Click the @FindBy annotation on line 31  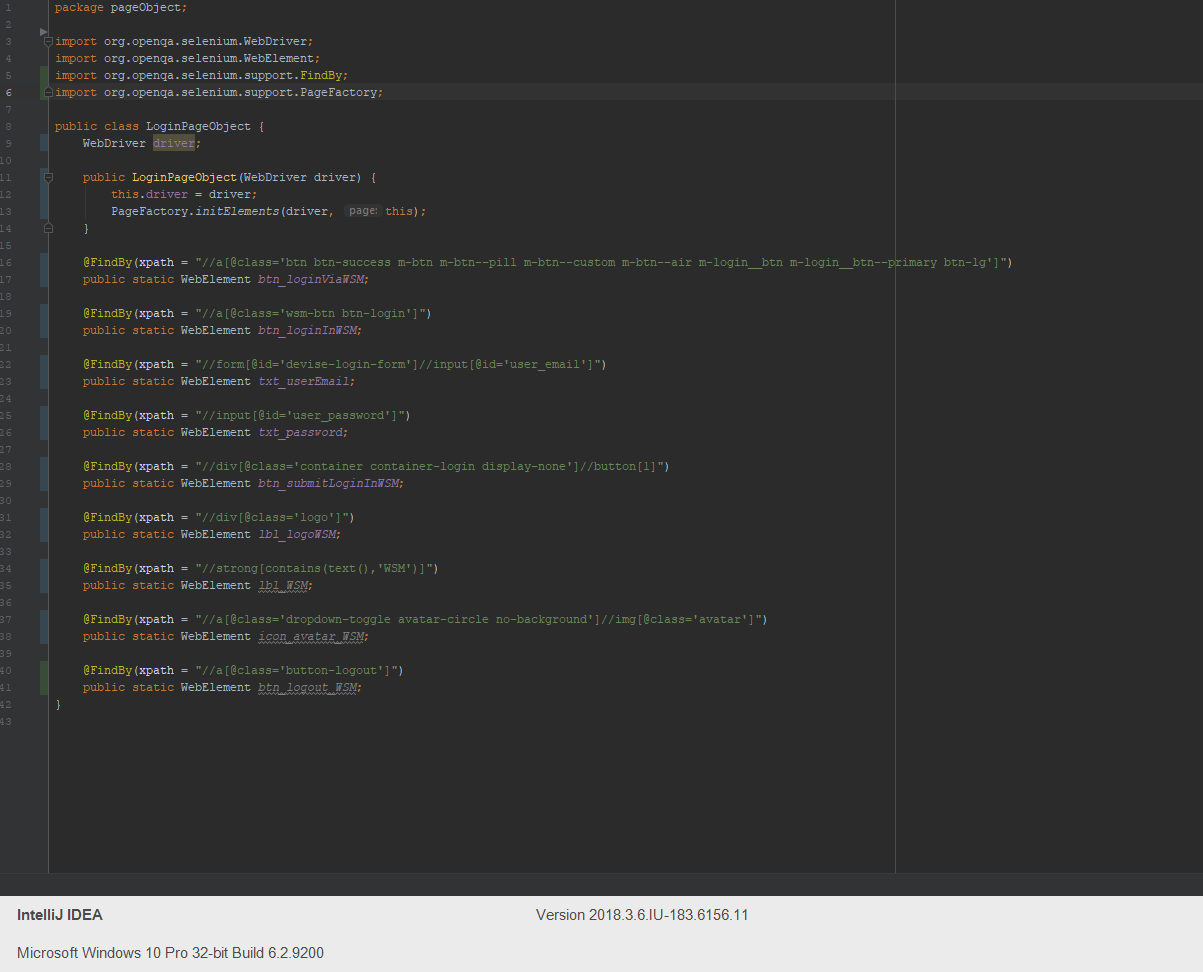108,517
